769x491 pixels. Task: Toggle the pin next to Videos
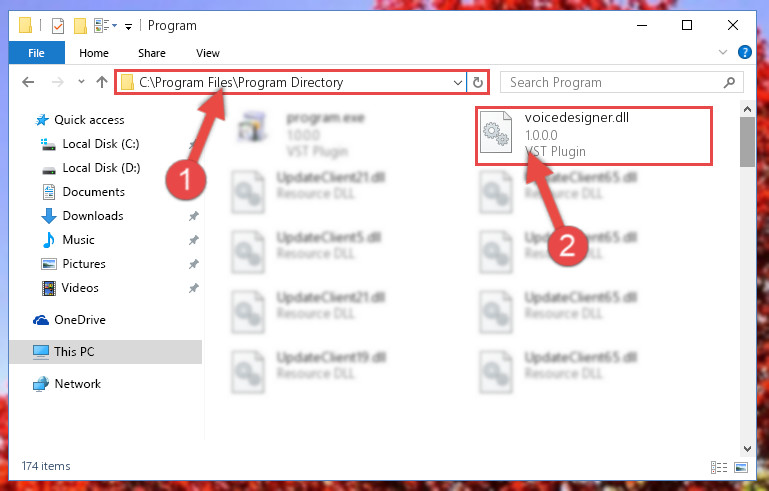194,288
